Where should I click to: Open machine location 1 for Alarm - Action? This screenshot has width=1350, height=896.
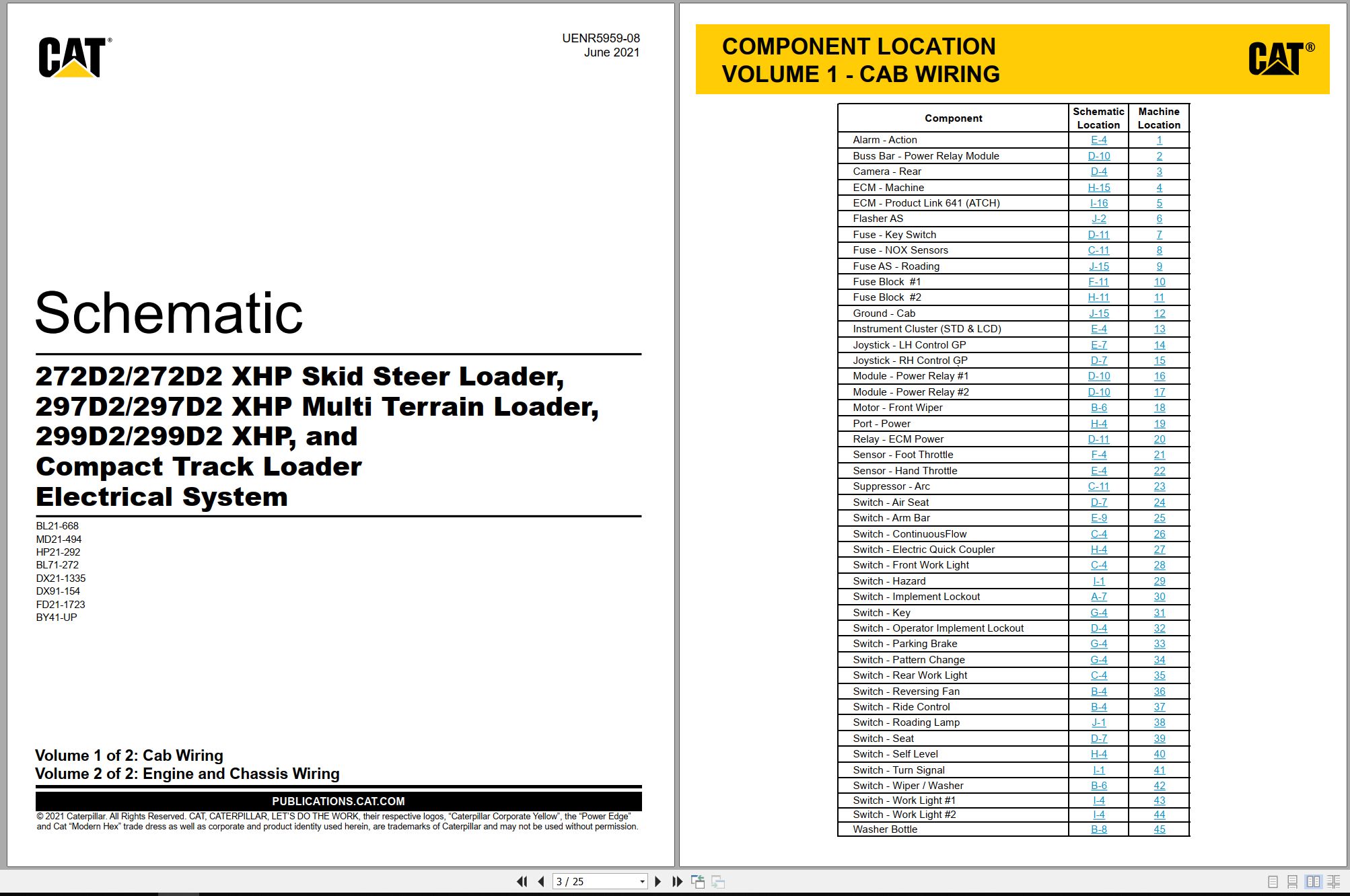[1159, 140]
